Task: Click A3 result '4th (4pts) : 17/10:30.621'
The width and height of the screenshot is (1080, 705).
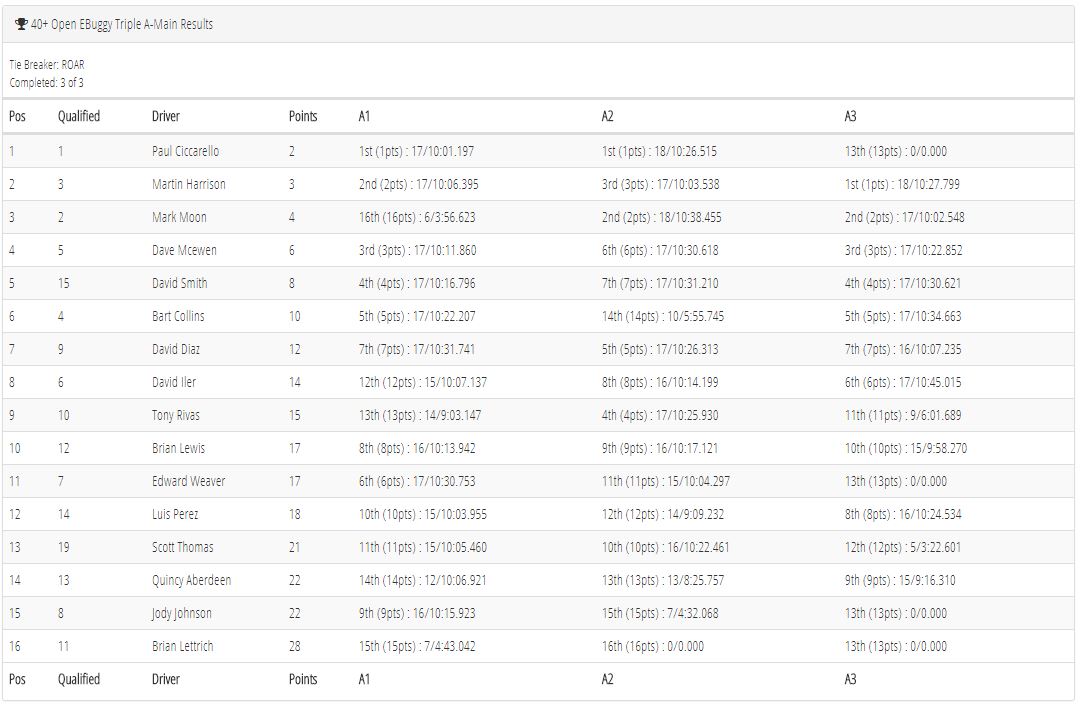Action: 903,284
